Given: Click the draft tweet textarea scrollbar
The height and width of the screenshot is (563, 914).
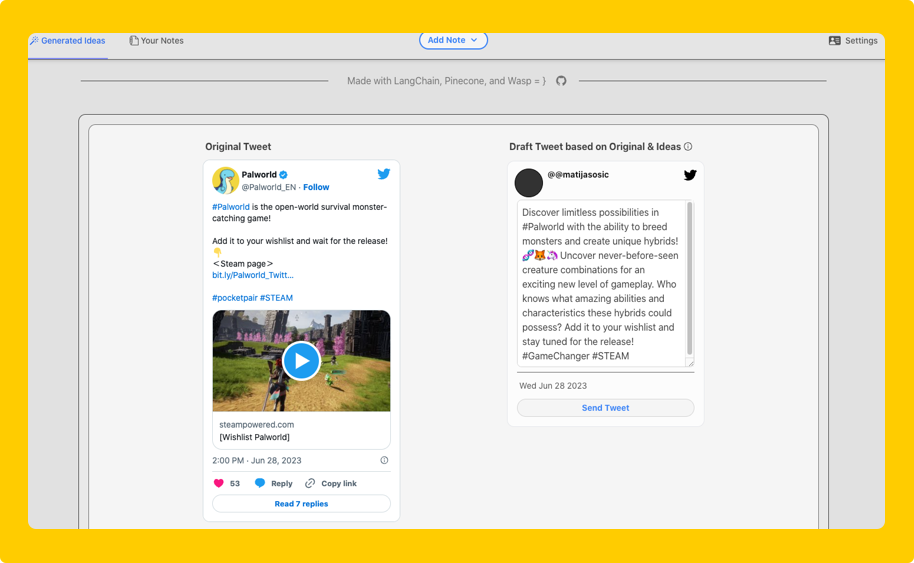Looking at the screenshot, I should pyautogui.click(x=689, y=280).
